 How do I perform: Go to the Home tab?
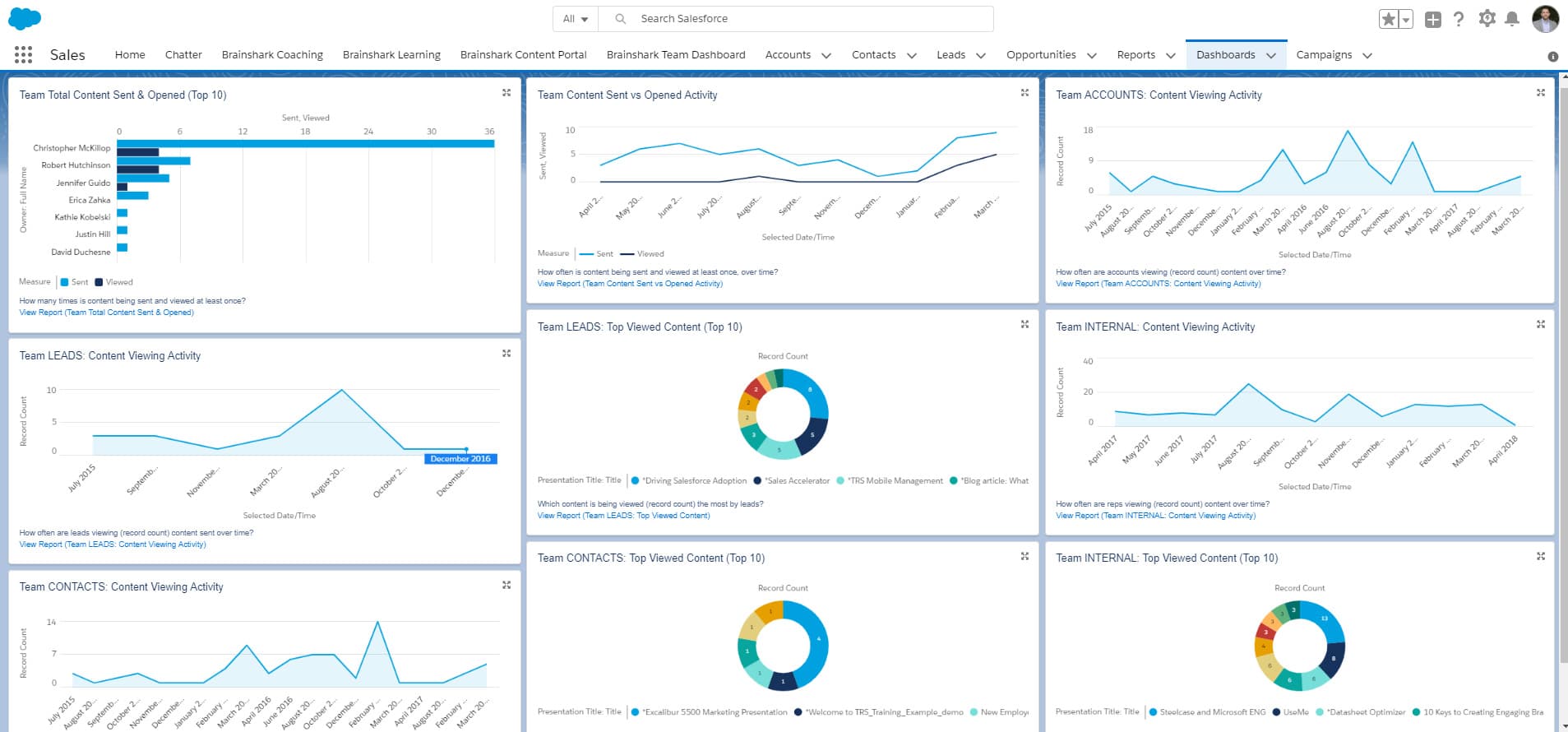click(130, 54)
